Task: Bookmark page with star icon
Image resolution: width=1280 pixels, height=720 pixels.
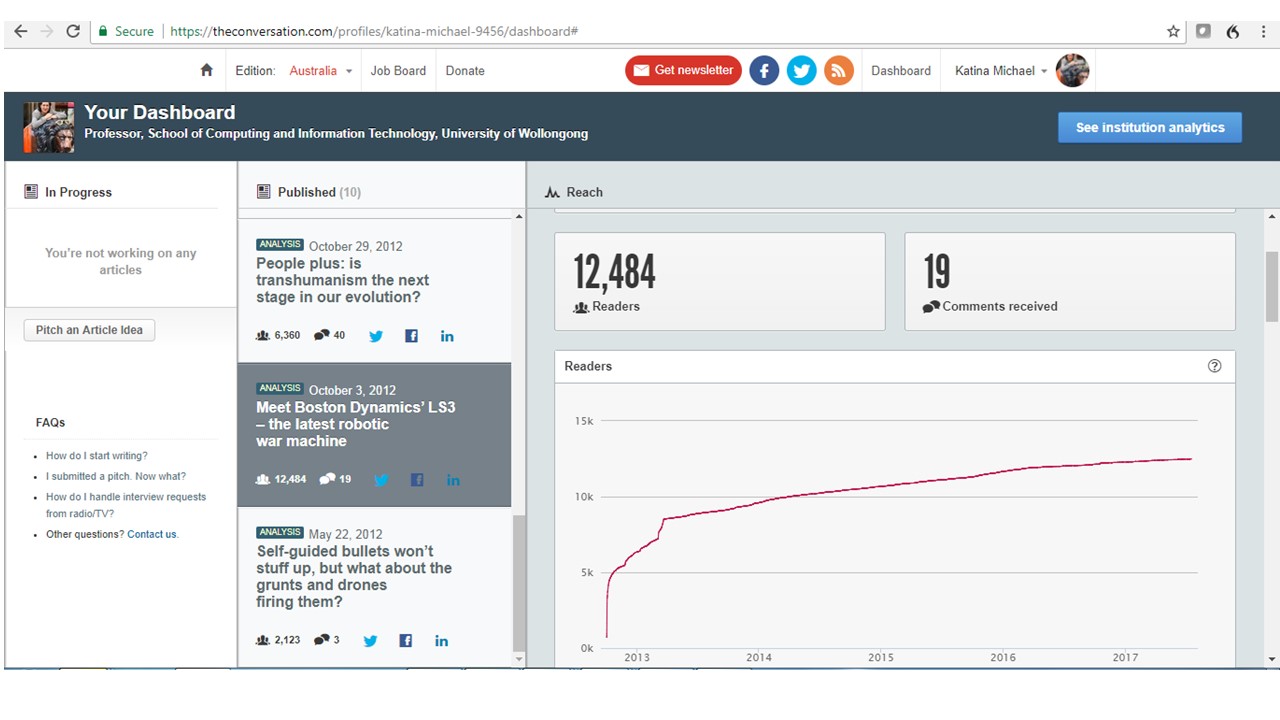Action: (1174, 31)
